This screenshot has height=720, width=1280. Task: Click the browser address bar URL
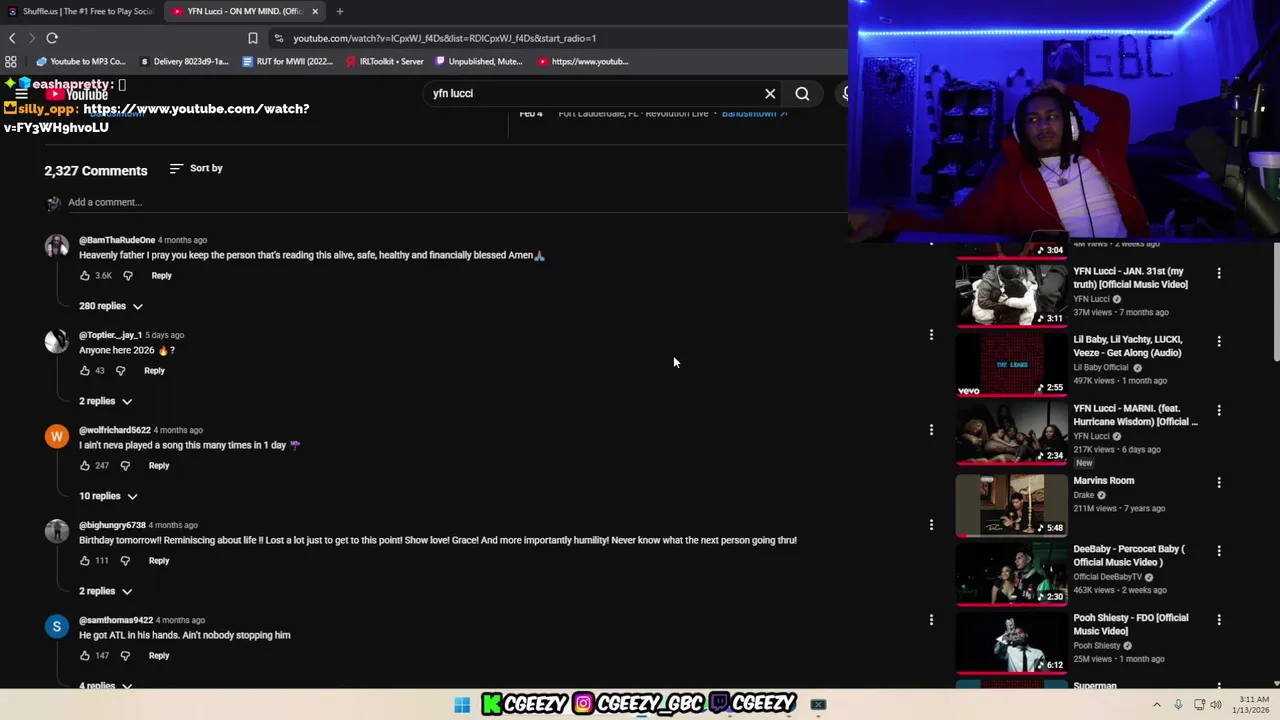(x=445, y=38)
